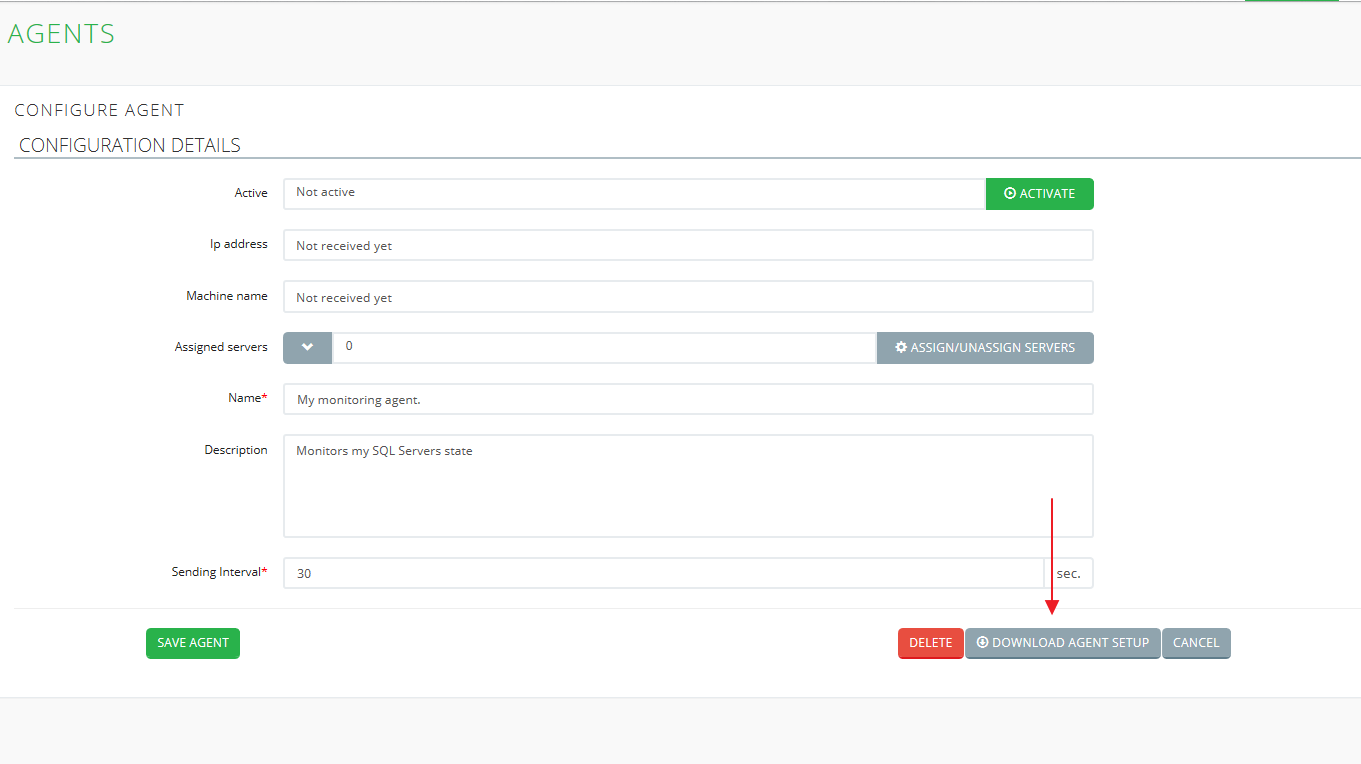Click the 'CONFIGURATION DETAILS' section title
This screenshot has height=764, width=1361.
[130, 145]
